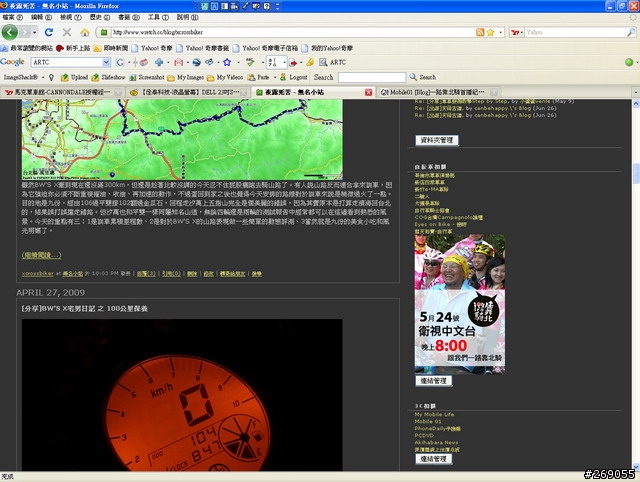Click the wretch.cc URL address field
Viewport: 640px width, 482px height.
point(292,32)
